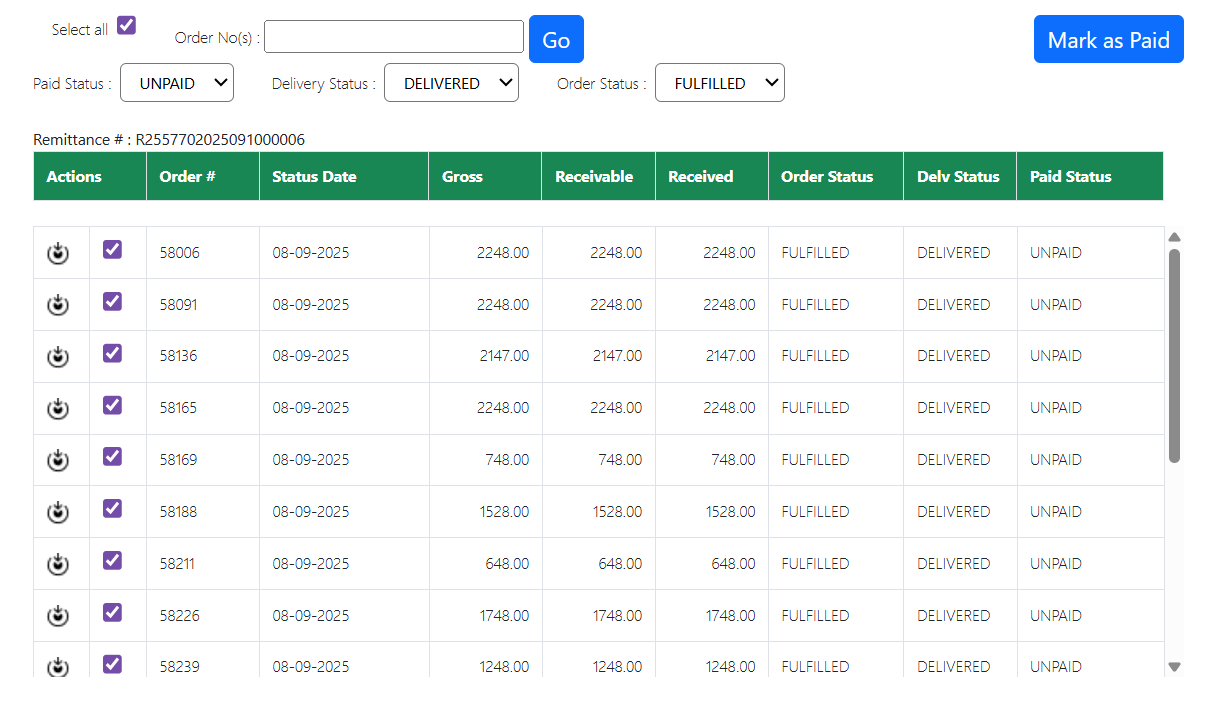Click the Order # column header
The image size is (1223, 722).
tap(188, 177)
